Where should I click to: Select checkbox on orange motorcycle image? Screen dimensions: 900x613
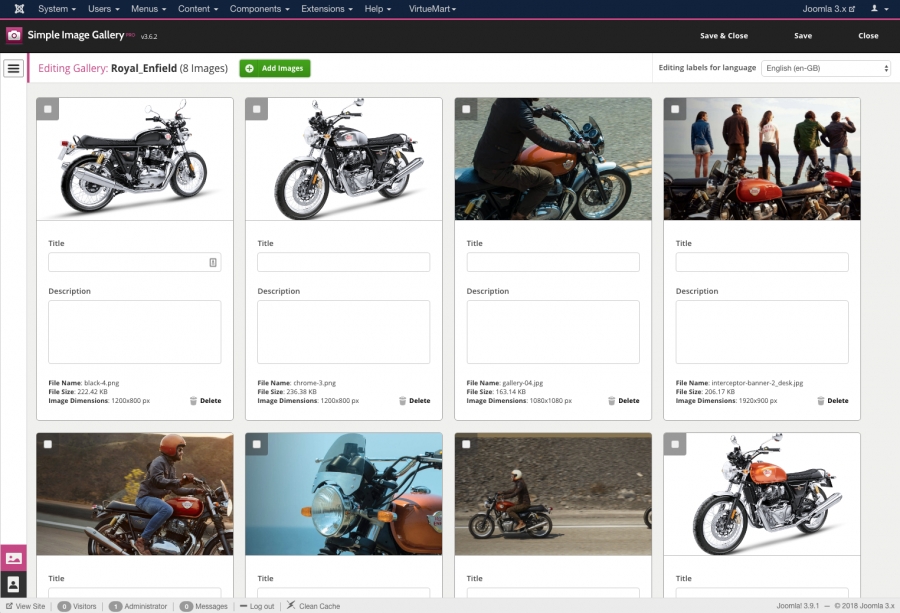point(675,444)
